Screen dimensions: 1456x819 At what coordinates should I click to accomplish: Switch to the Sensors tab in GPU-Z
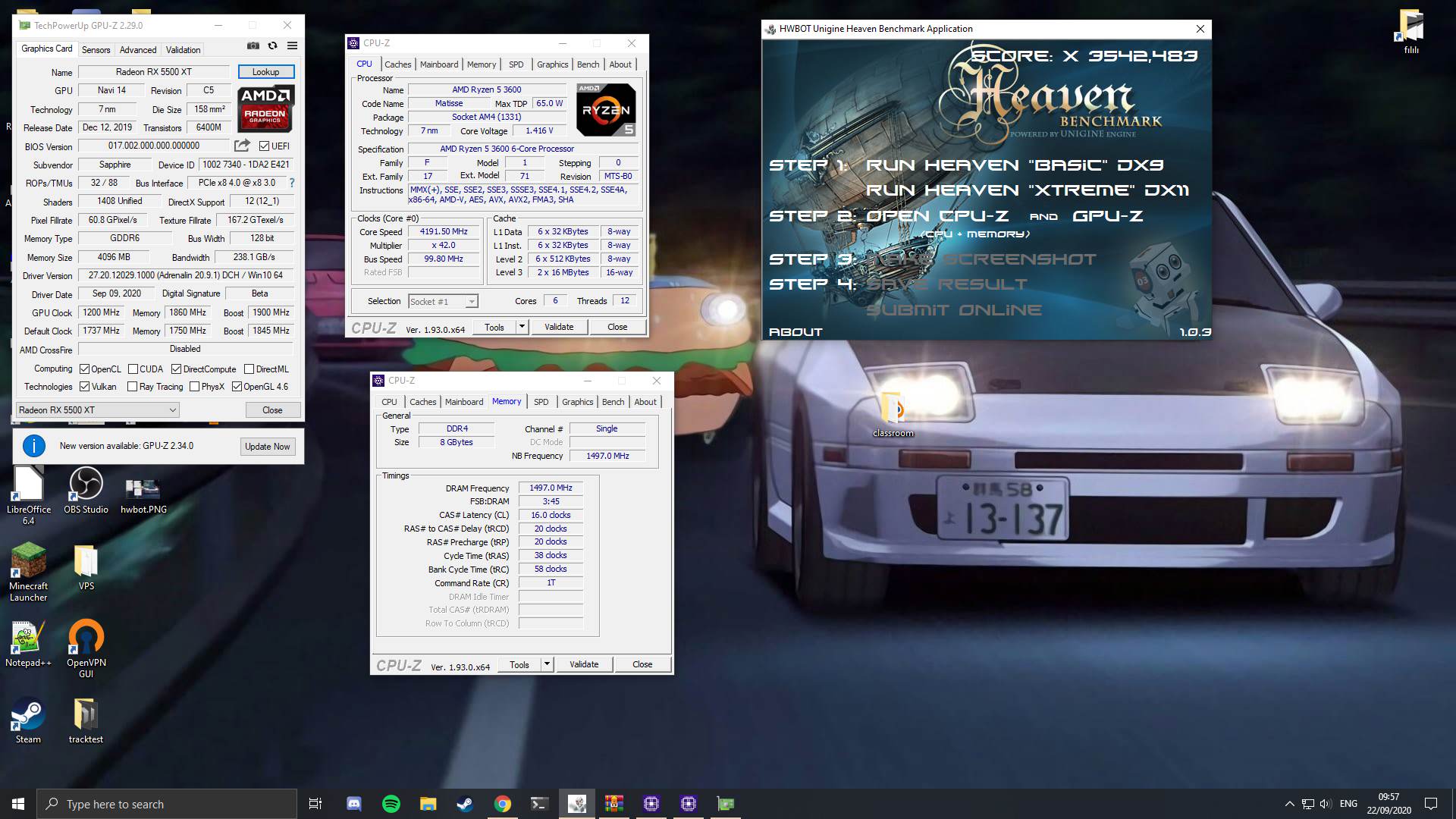coord(96,50)
